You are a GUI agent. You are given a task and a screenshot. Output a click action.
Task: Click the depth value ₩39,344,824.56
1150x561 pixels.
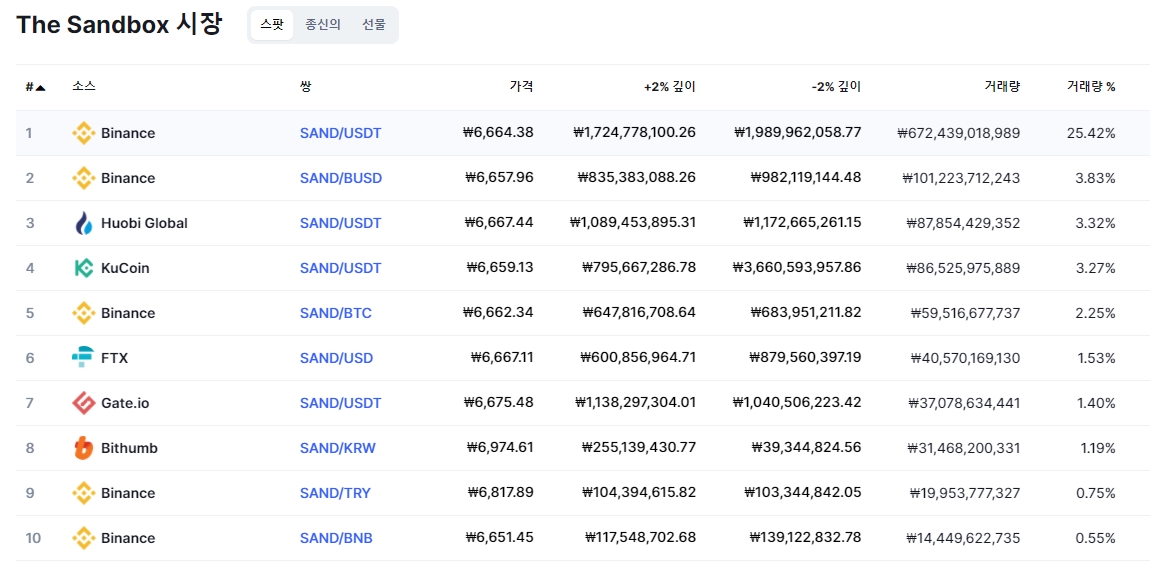(x=806, y=448)
